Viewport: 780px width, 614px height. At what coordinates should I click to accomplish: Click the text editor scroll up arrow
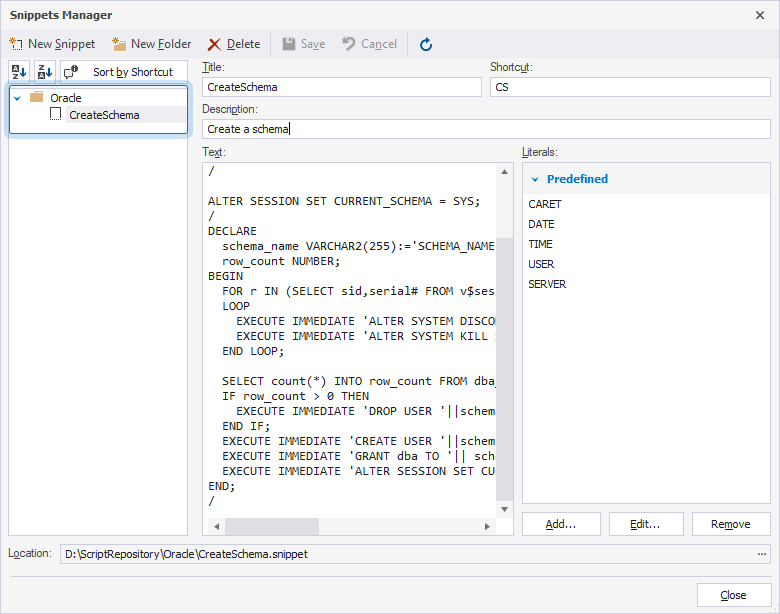click(x=504, y=172)
